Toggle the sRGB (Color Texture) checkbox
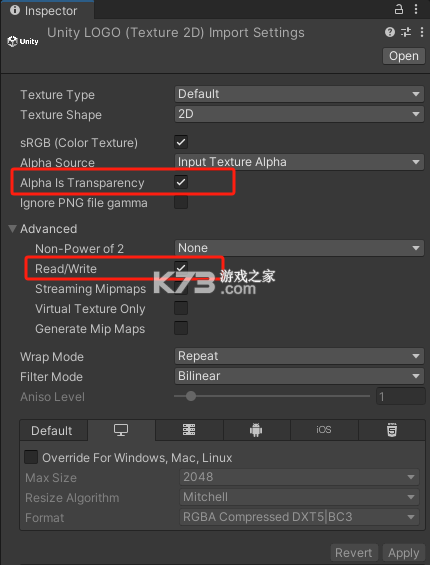430x565 pixels. 181,142
